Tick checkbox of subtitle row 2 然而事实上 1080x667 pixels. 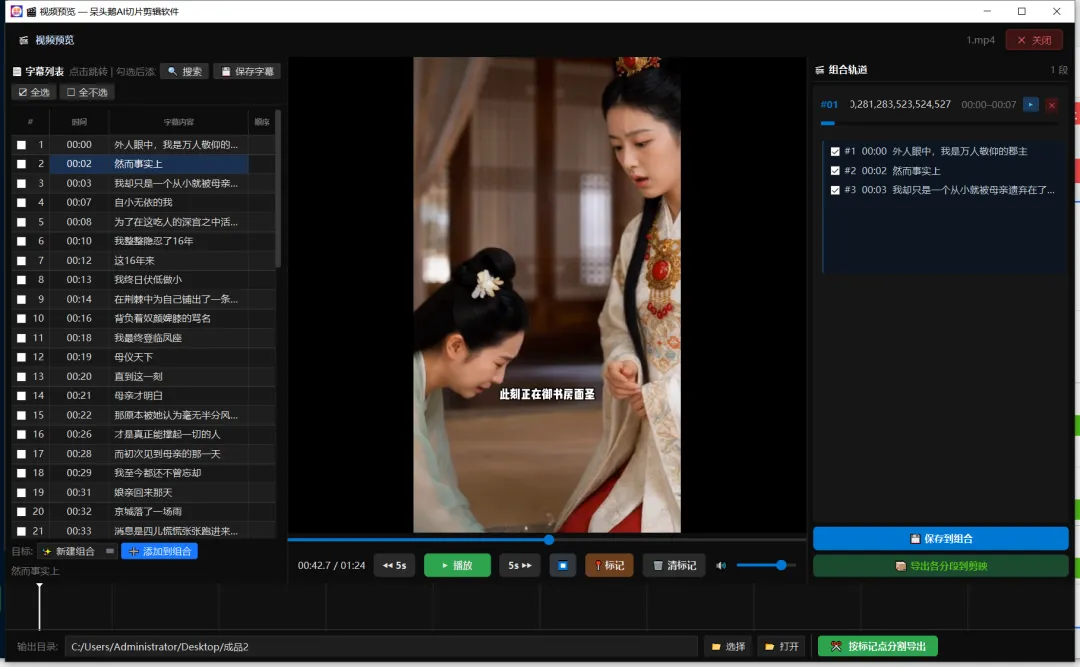coord(21,164)
